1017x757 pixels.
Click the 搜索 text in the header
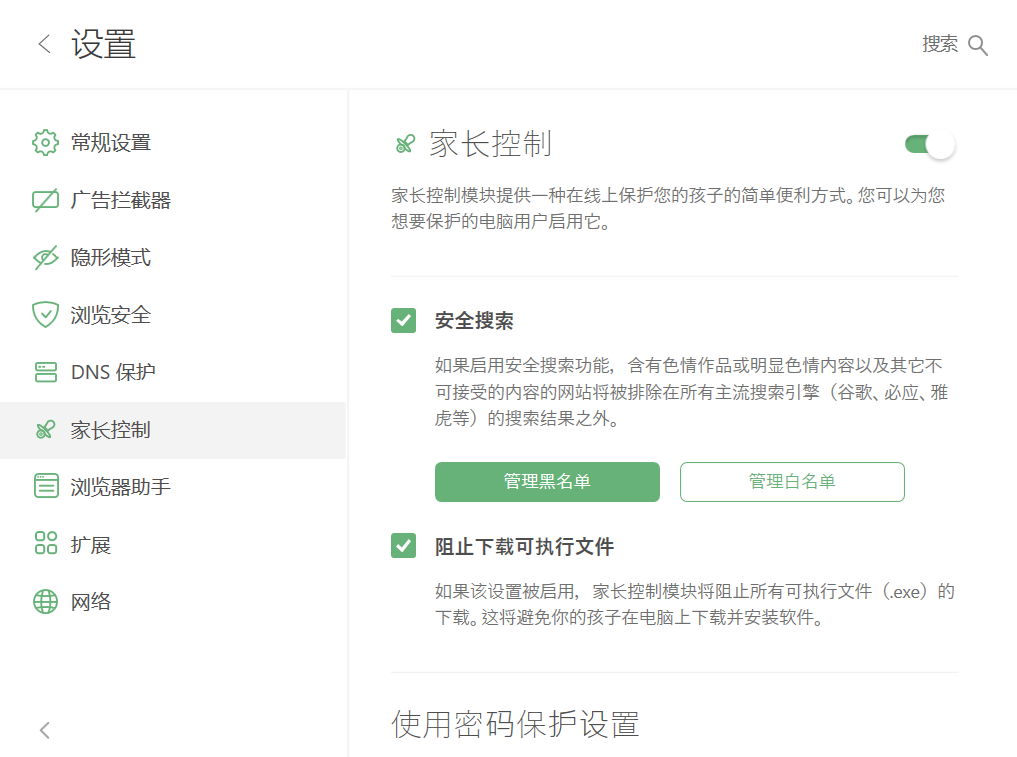(x=940, y=44)
